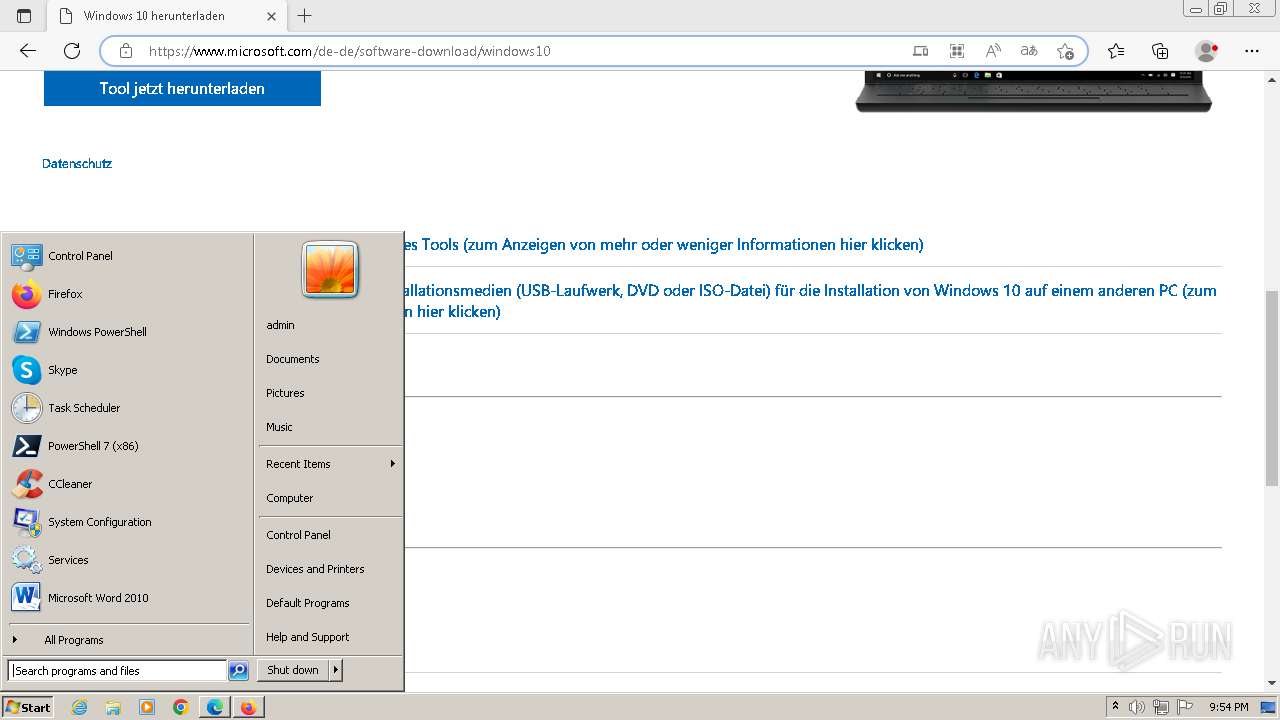Click the Edge back arrow

coord(28,51)
